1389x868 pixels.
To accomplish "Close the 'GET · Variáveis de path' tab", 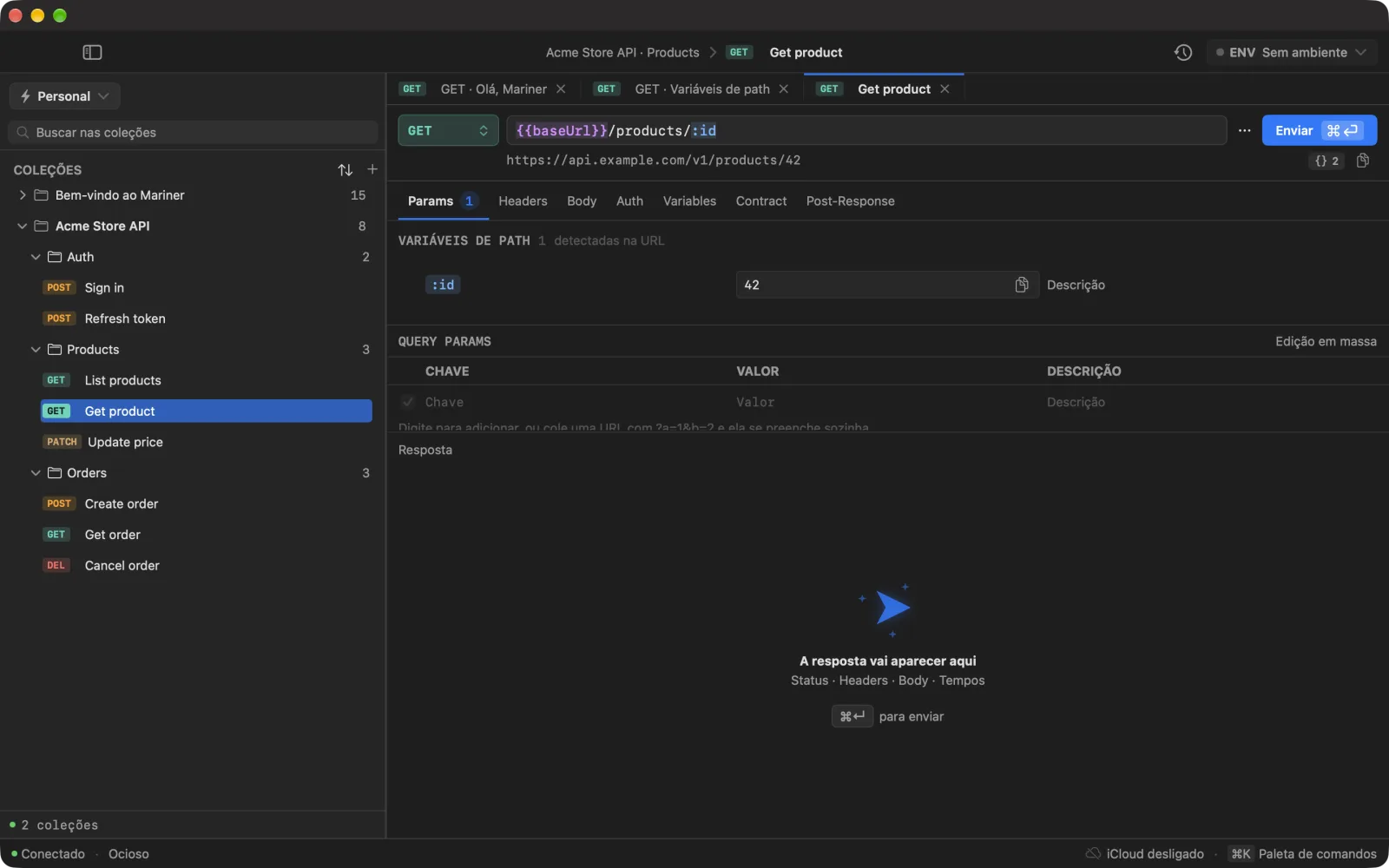I will click(784, 89).
